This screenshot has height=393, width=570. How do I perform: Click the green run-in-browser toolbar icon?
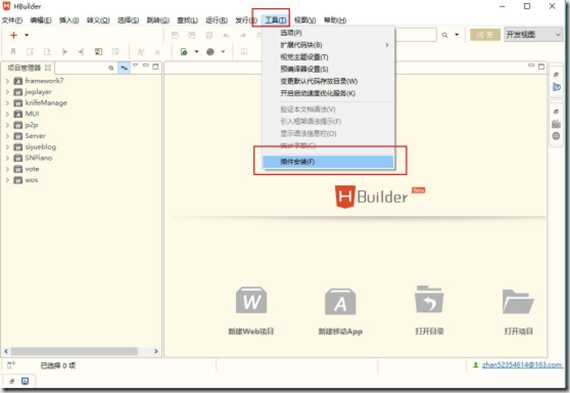coord(184,52)
